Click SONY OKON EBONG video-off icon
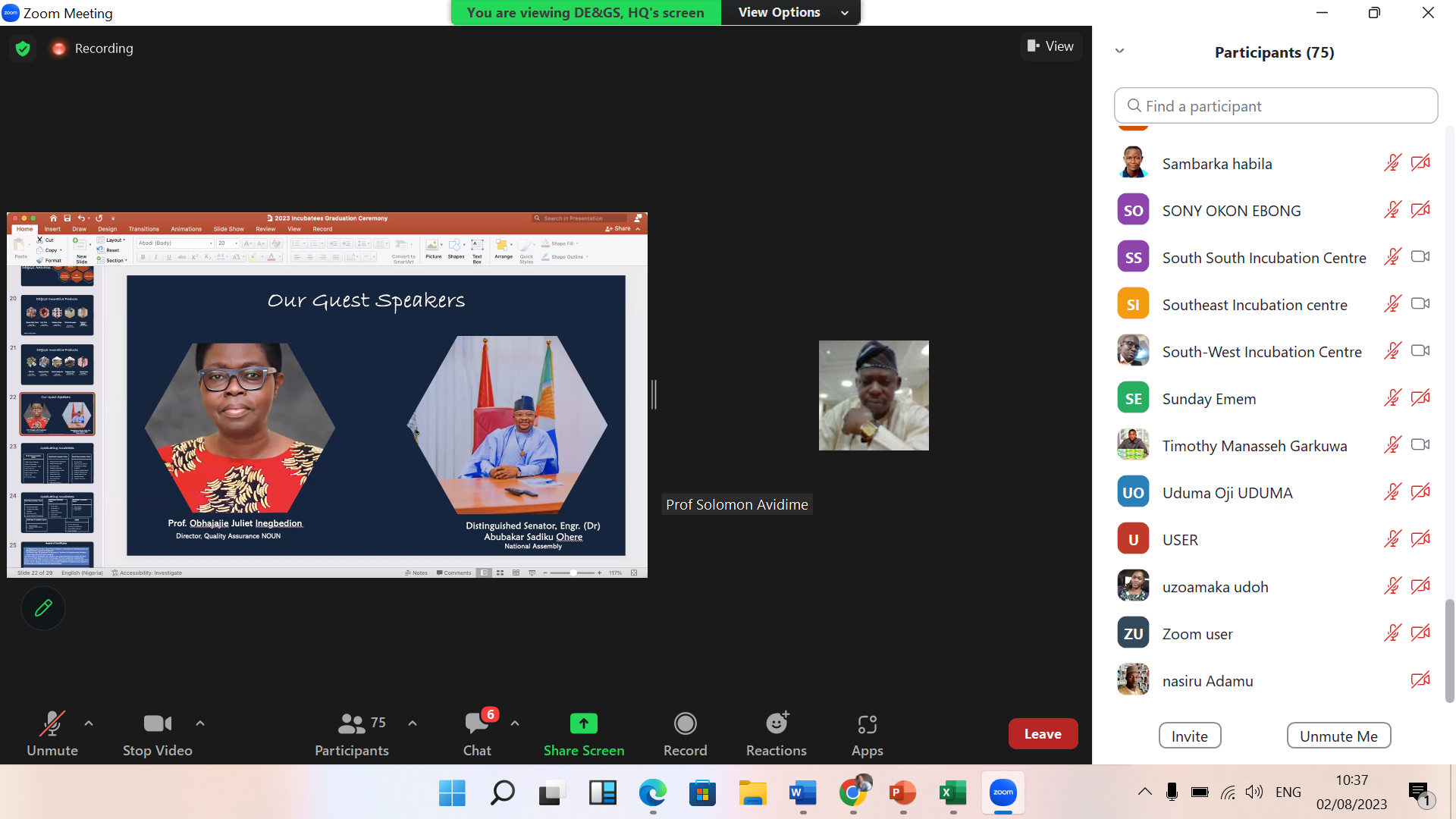Image resolution: width=1456 pixels, height=819 pixels. pos(1420,210)
